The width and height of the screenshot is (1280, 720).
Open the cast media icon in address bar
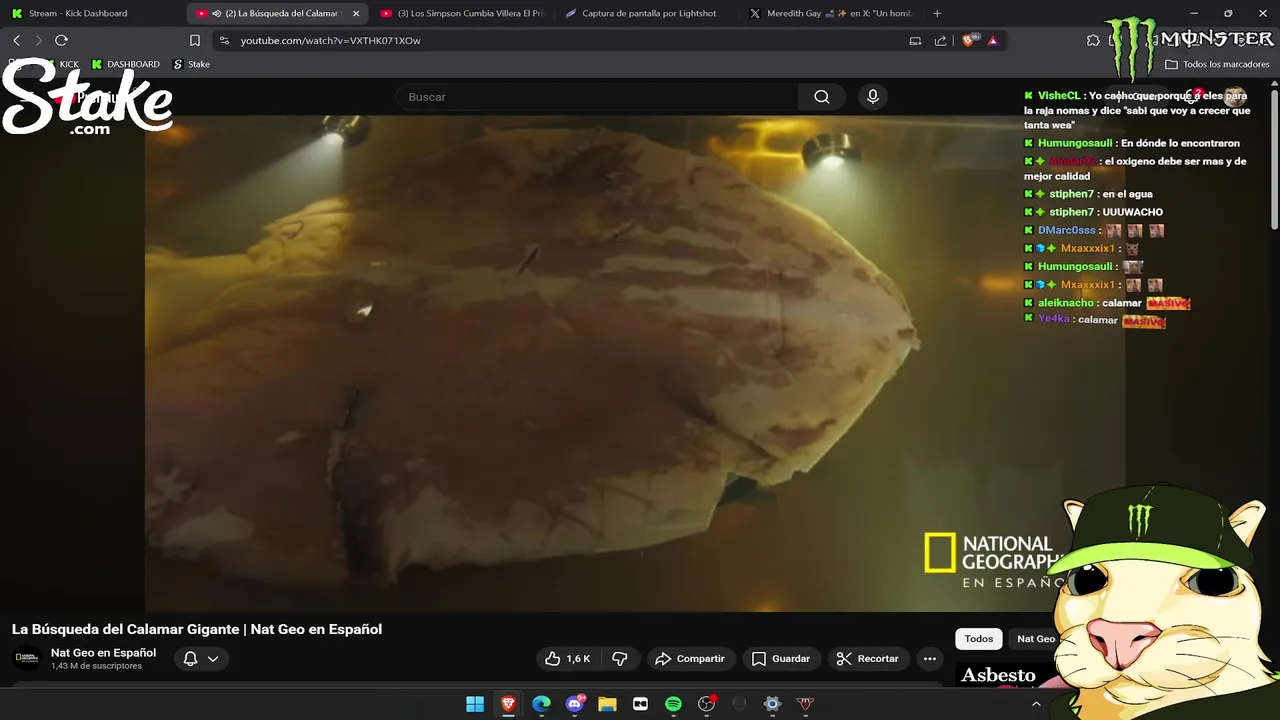[915, 41]
